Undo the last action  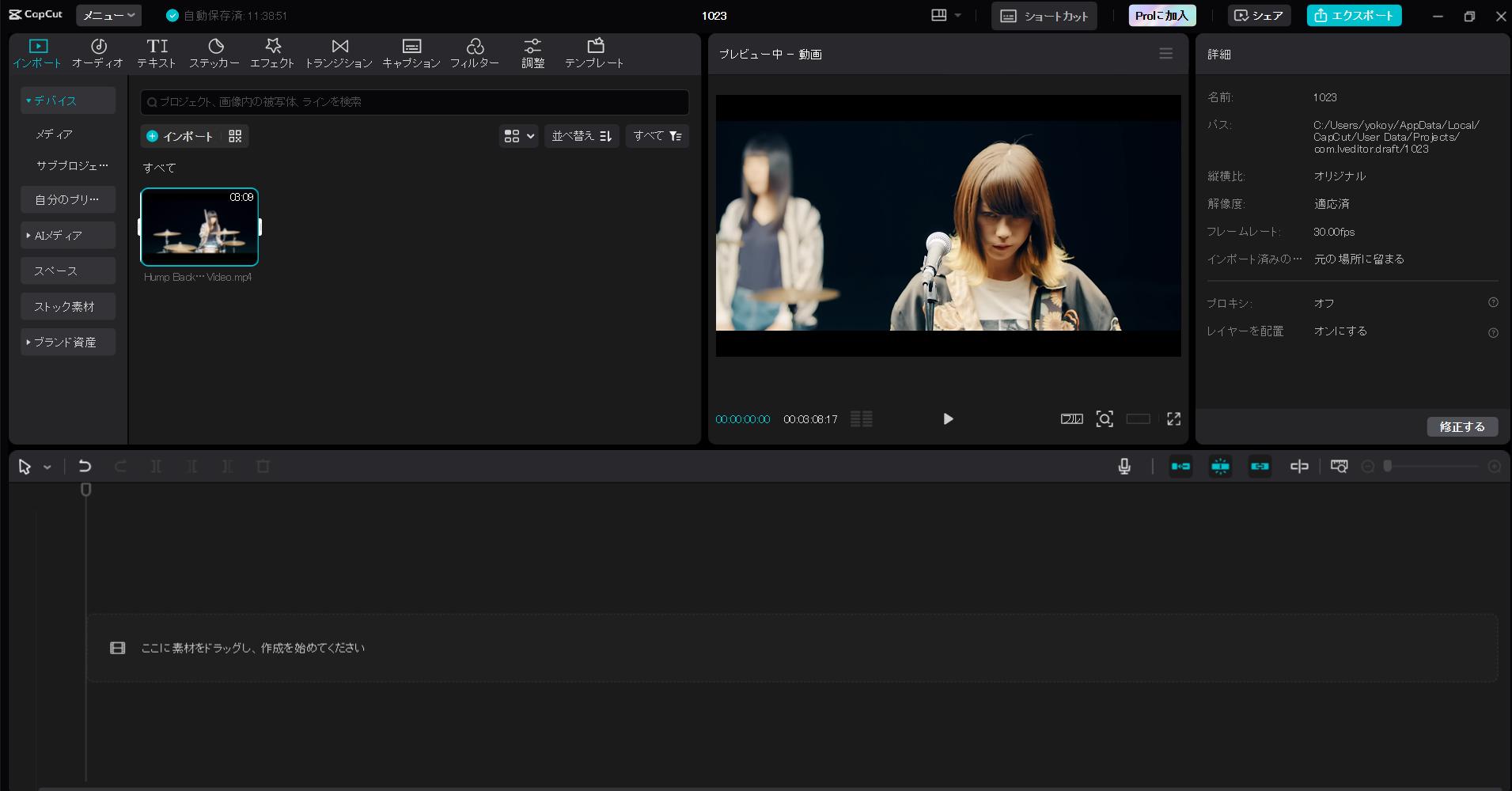(85, 467)
